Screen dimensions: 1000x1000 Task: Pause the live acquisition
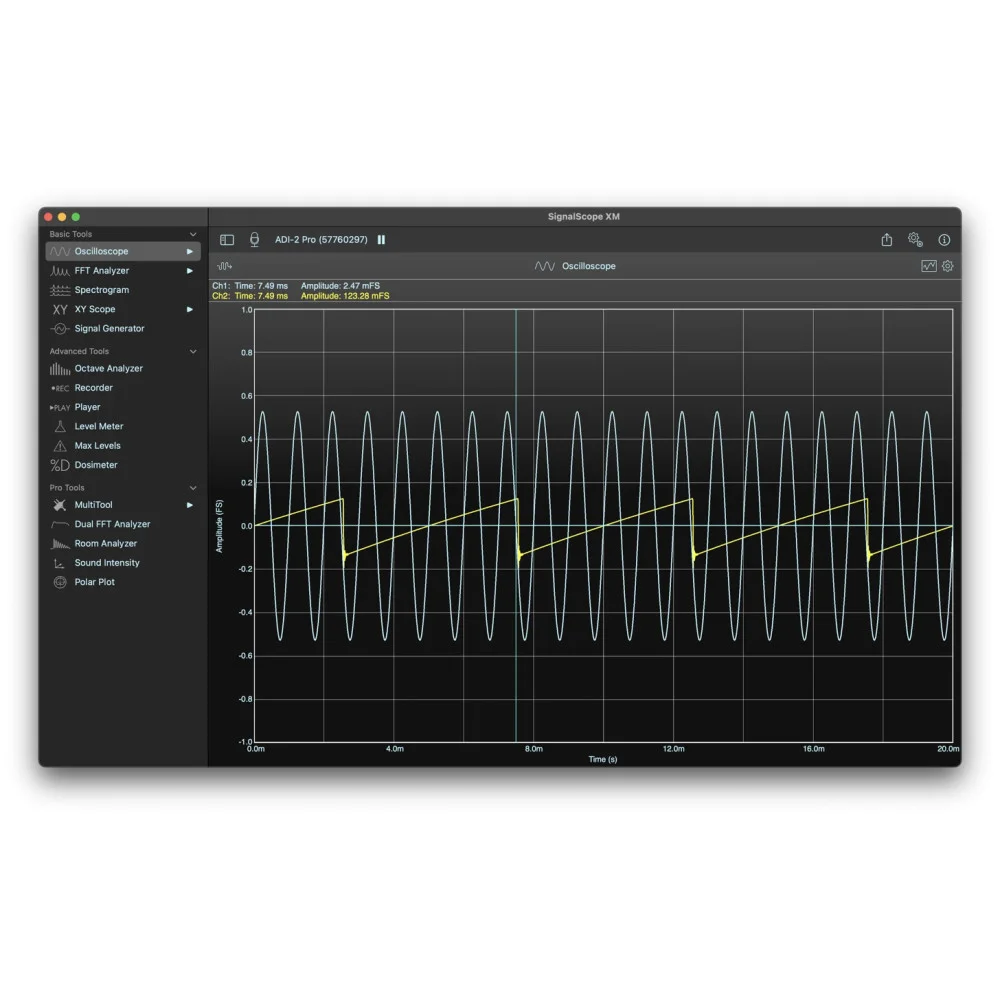381,240
